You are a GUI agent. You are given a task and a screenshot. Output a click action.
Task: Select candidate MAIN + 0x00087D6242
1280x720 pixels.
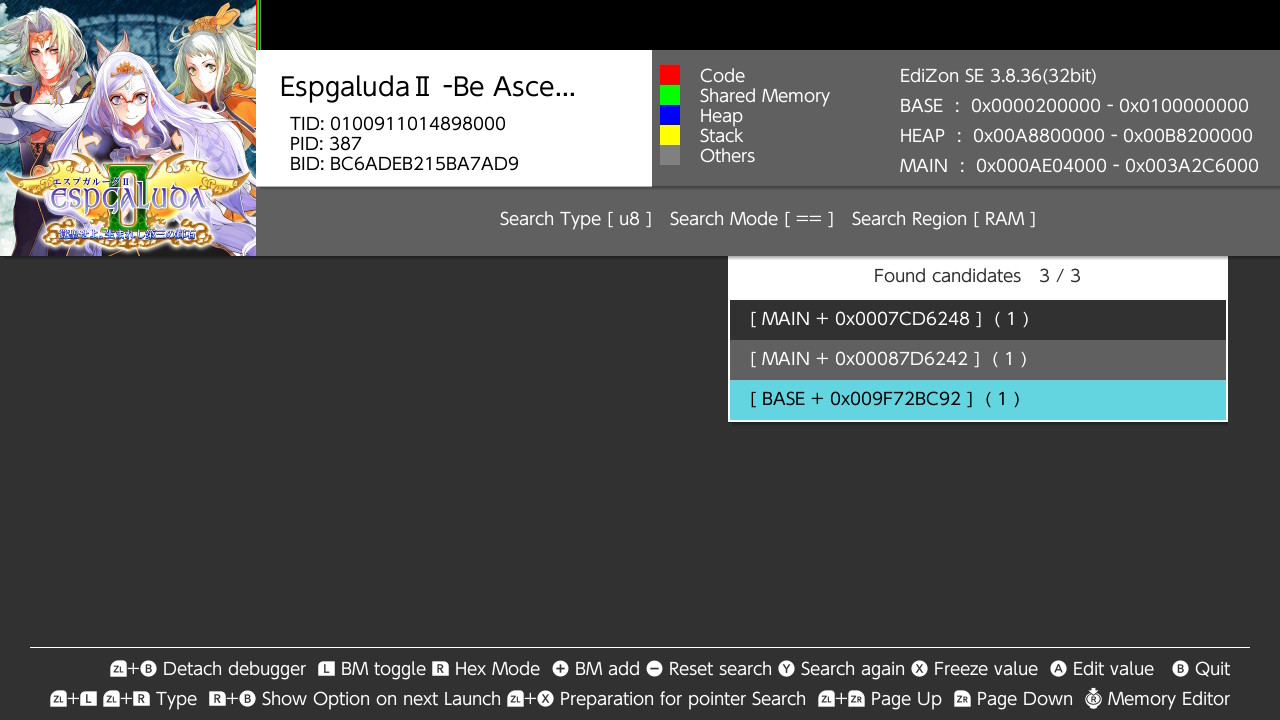(x=978, y=360)
